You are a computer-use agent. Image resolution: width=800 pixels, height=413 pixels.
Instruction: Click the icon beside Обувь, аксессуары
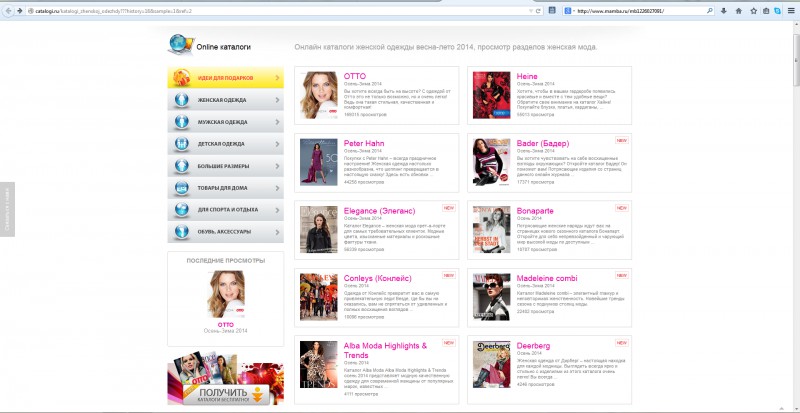tap(182, 231)
